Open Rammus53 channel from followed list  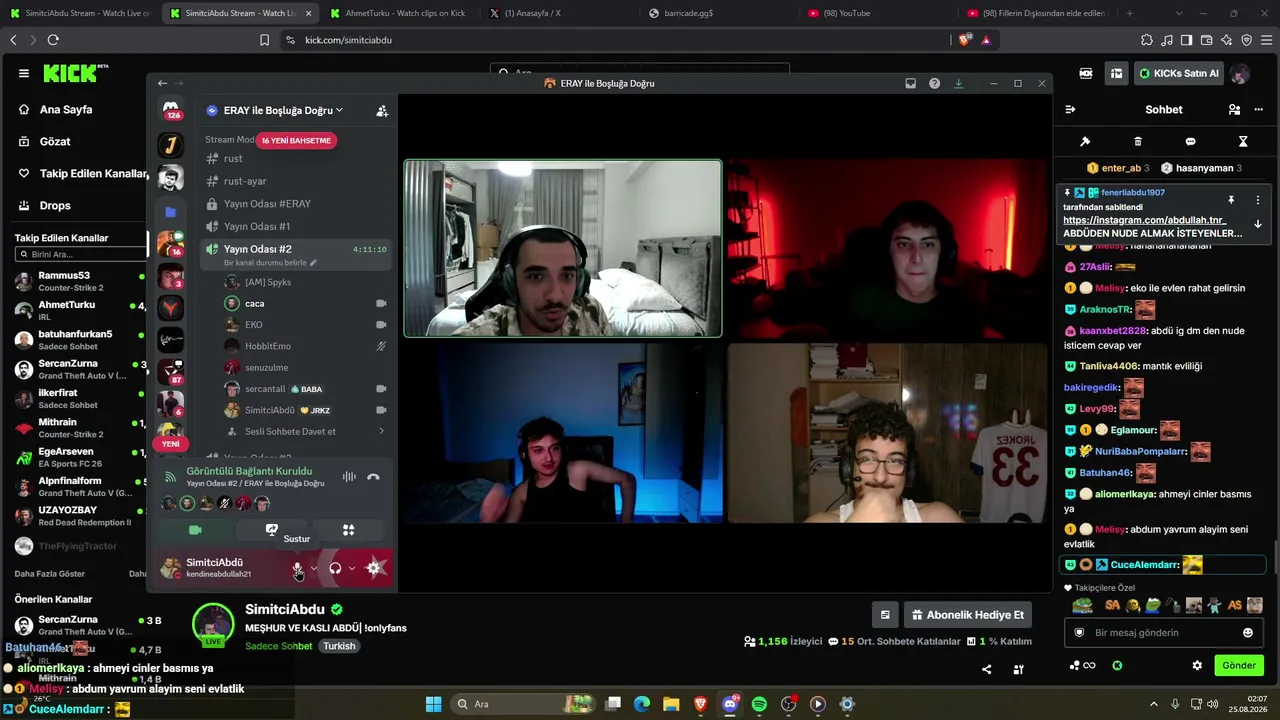pyautogui.click(x=80, y=281)
